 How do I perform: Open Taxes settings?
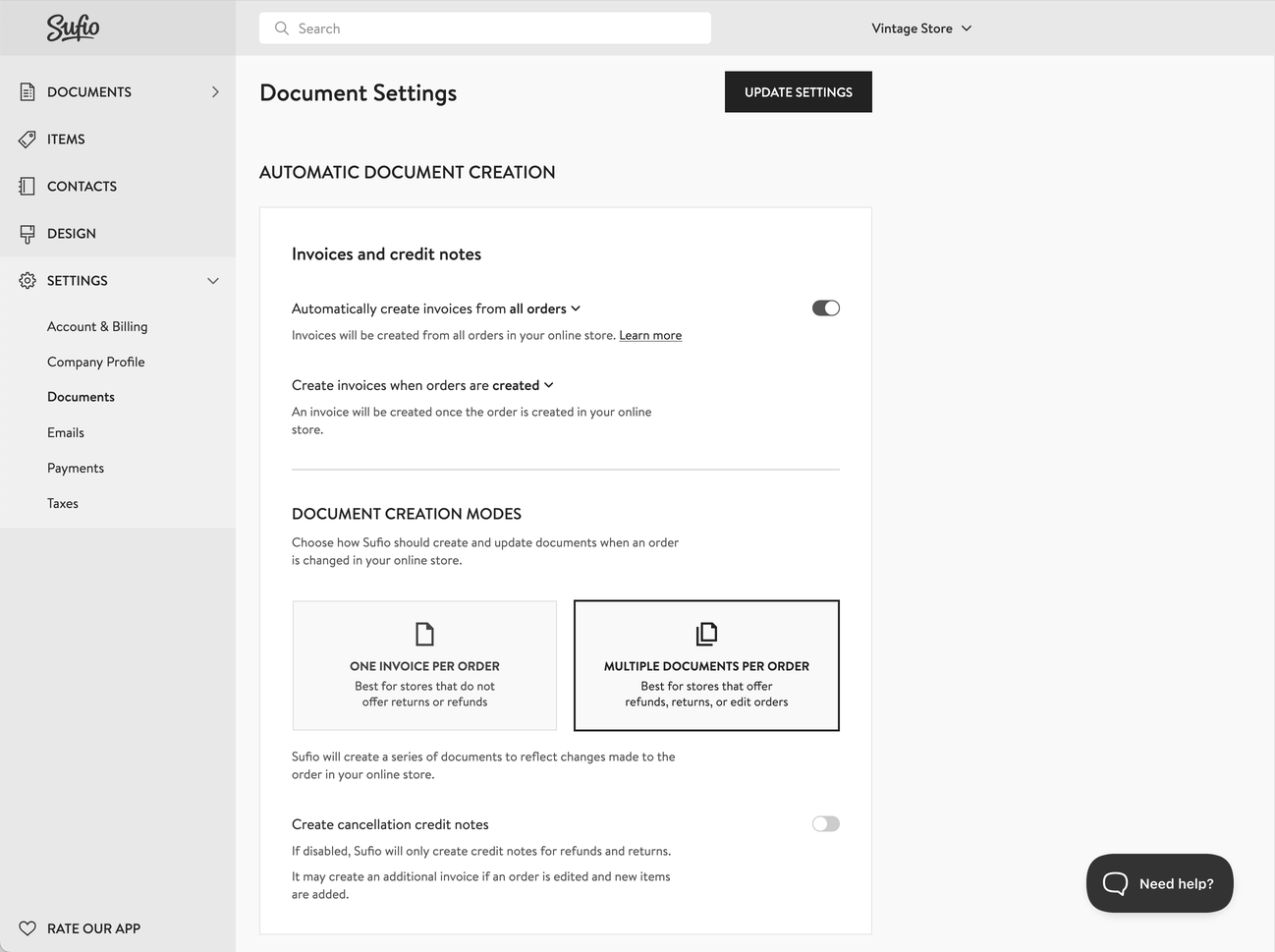(x=63, y=503)
